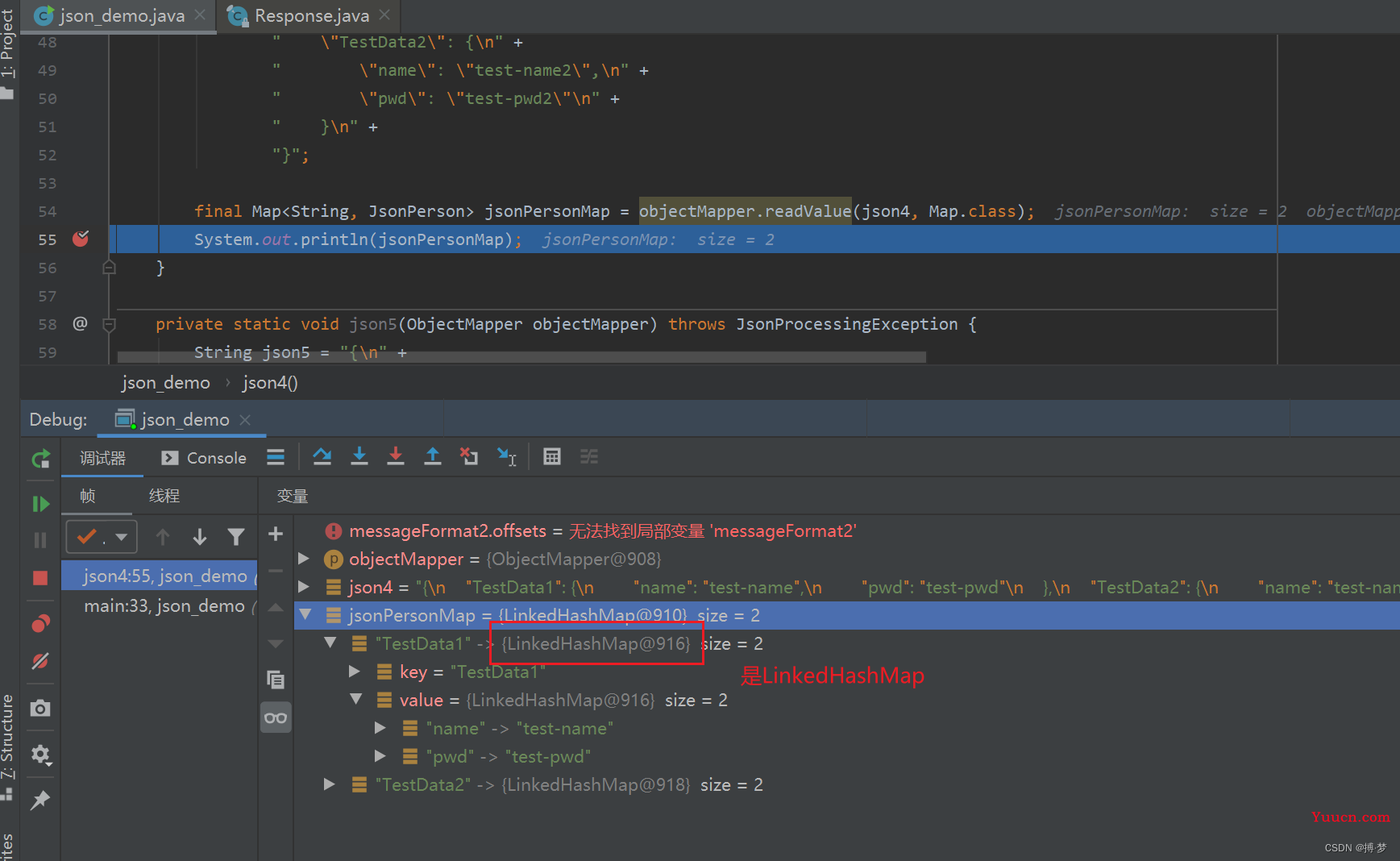Mute all breakpoints
Image resolution: width=1400 pixels, height=861 pixels.
click(40, 662)
